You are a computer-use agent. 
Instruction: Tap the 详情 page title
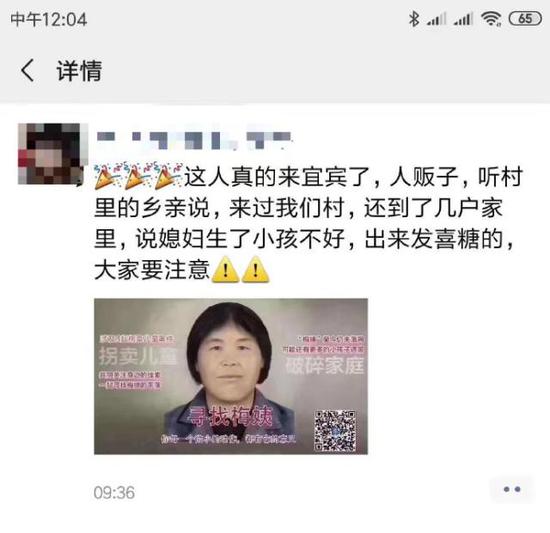tap(79, 70)
